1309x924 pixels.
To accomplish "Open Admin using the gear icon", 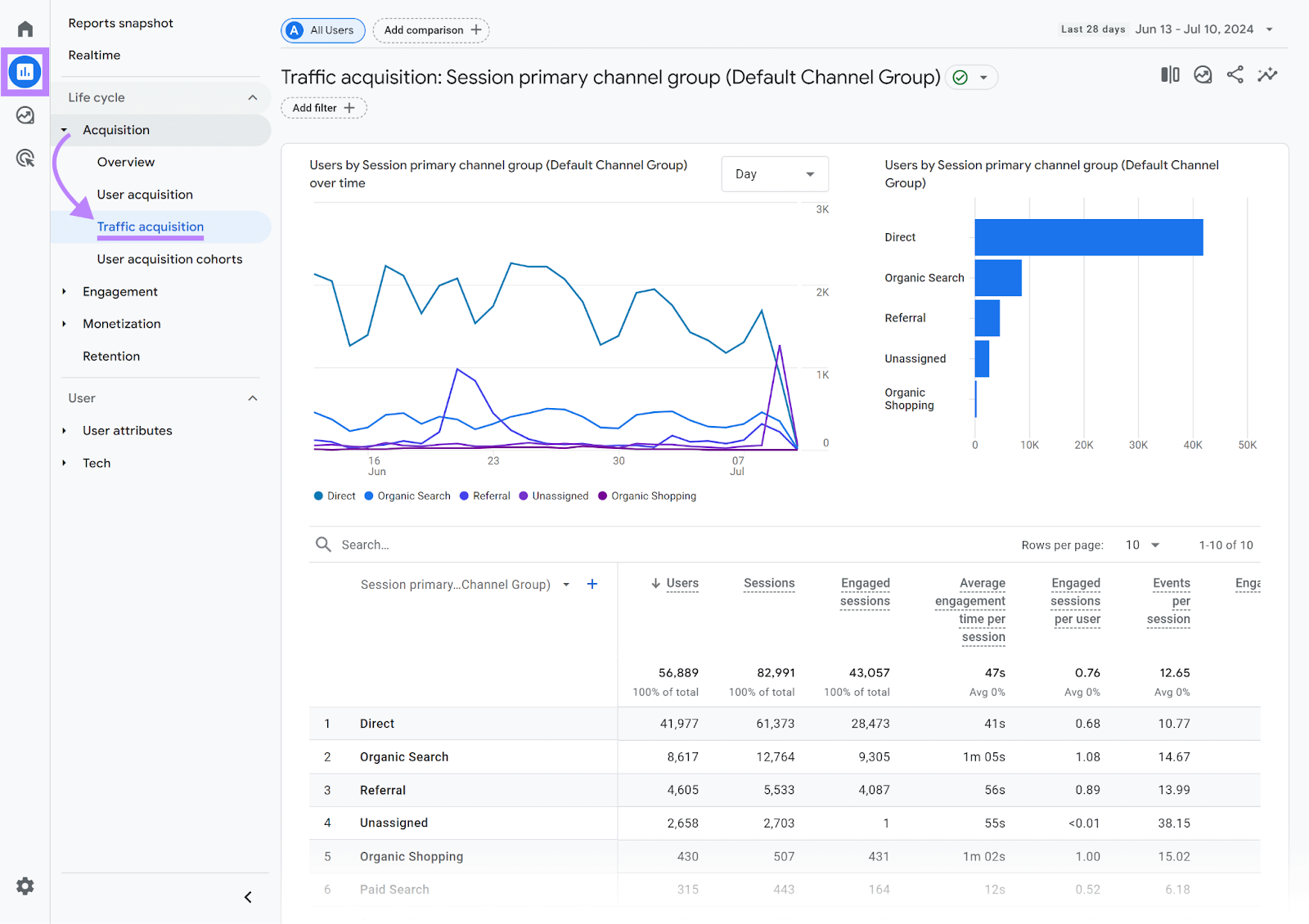I will click(25, 886).
